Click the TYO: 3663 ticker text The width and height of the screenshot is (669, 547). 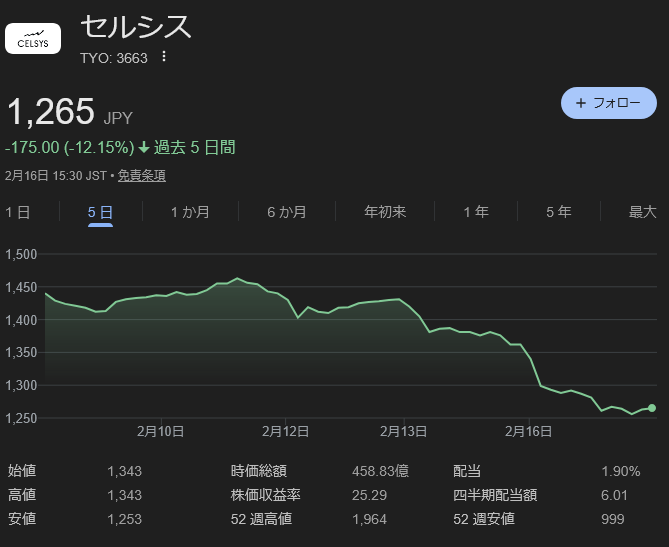point(114,58)
